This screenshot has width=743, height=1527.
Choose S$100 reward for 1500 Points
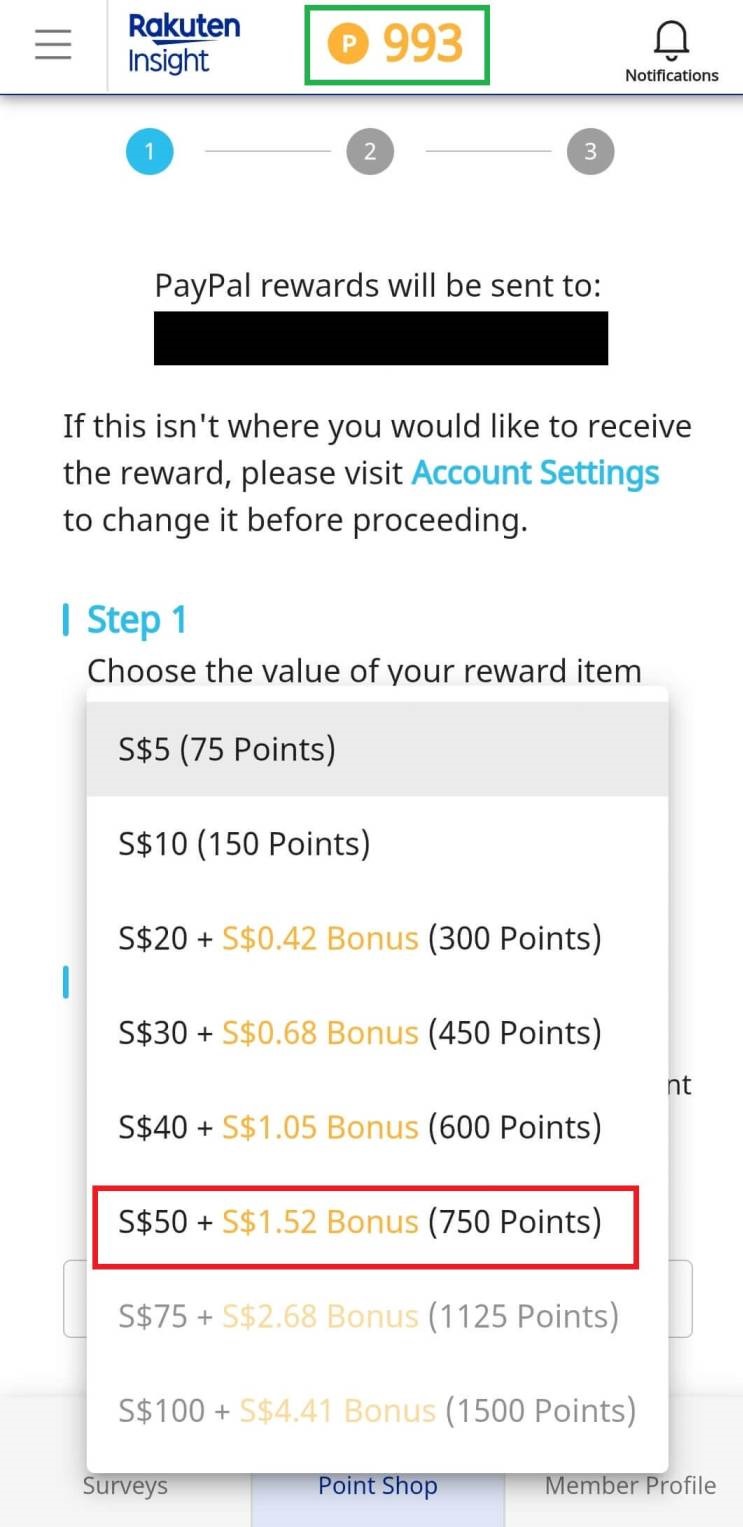tap(377, 1411)
